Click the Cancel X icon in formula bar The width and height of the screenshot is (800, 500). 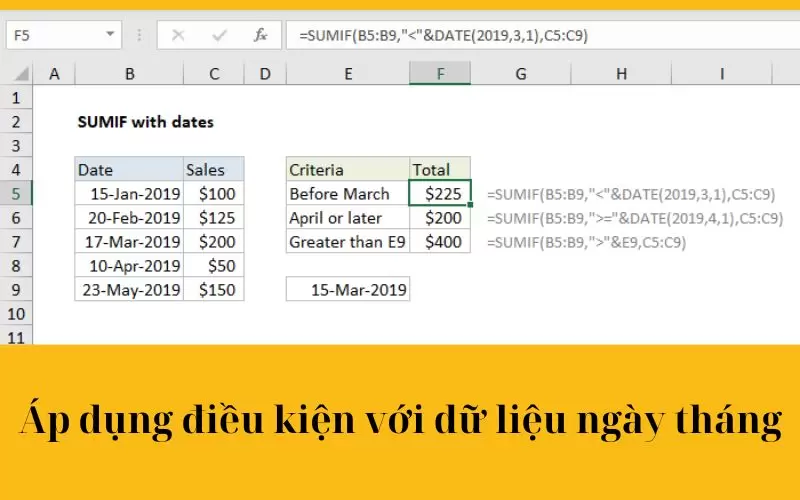click(x=178, y=35)
